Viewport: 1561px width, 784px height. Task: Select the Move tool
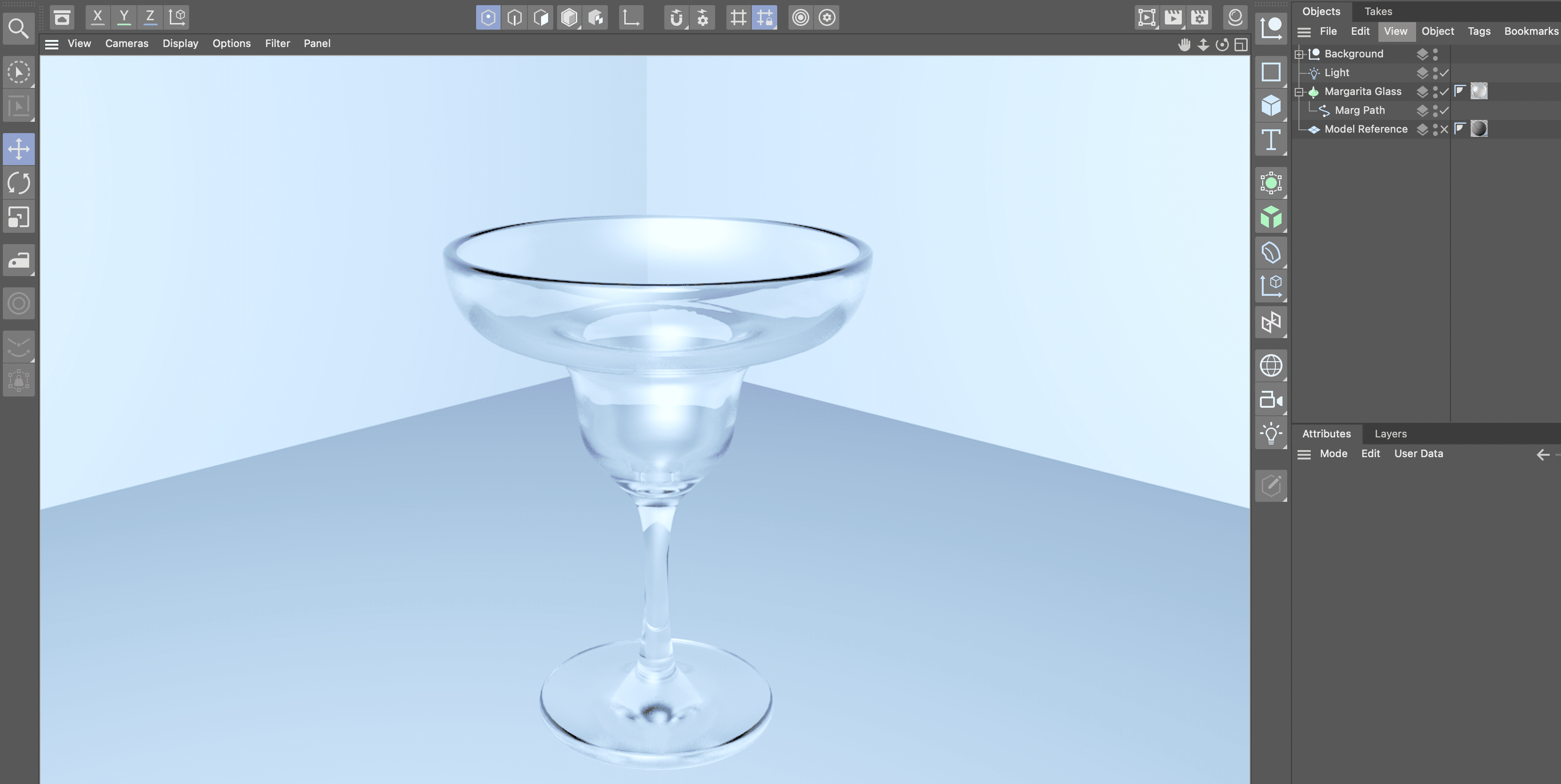19,149
